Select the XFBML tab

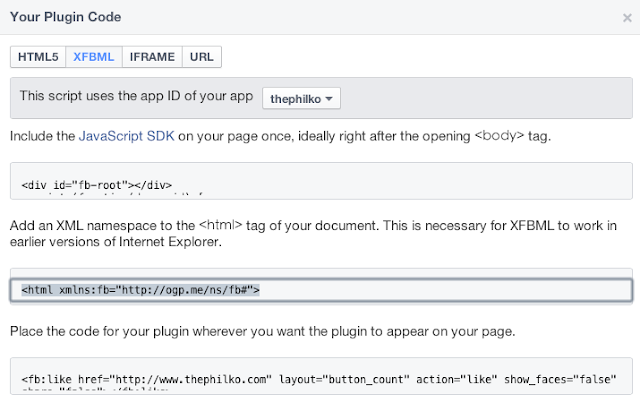pos(94,57)
